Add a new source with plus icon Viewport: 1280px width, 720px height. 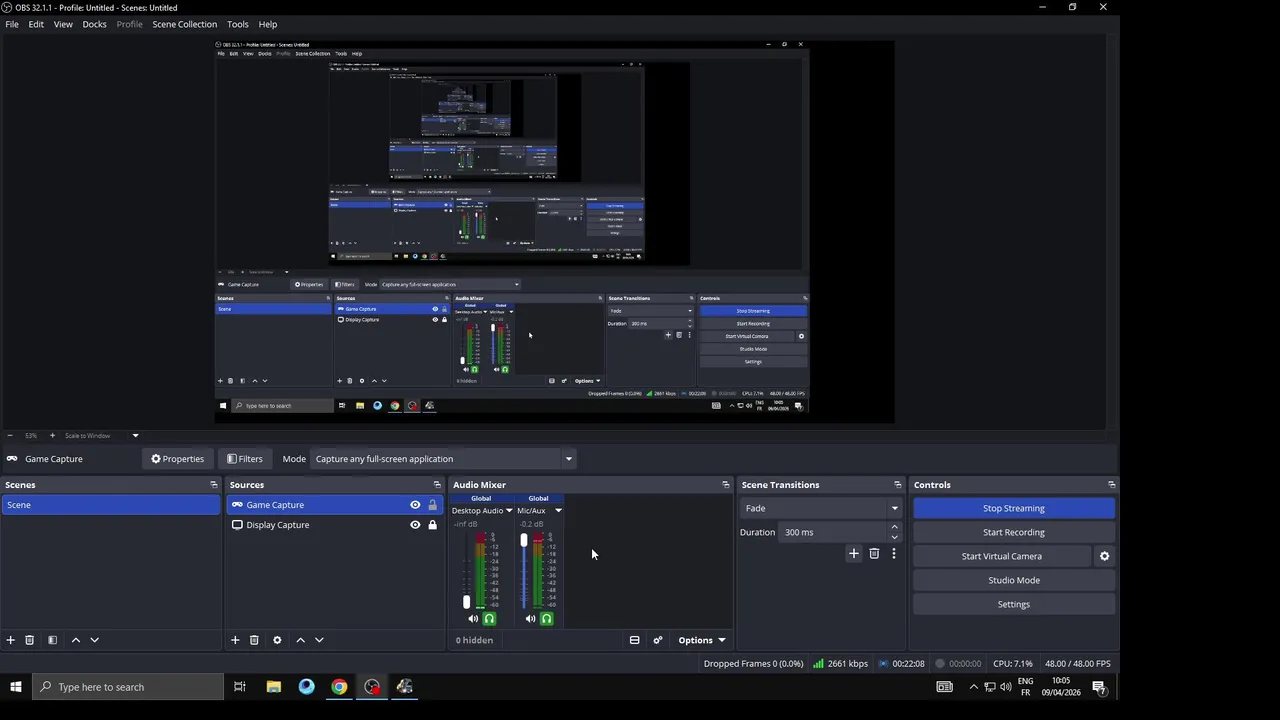click(235, 640)
